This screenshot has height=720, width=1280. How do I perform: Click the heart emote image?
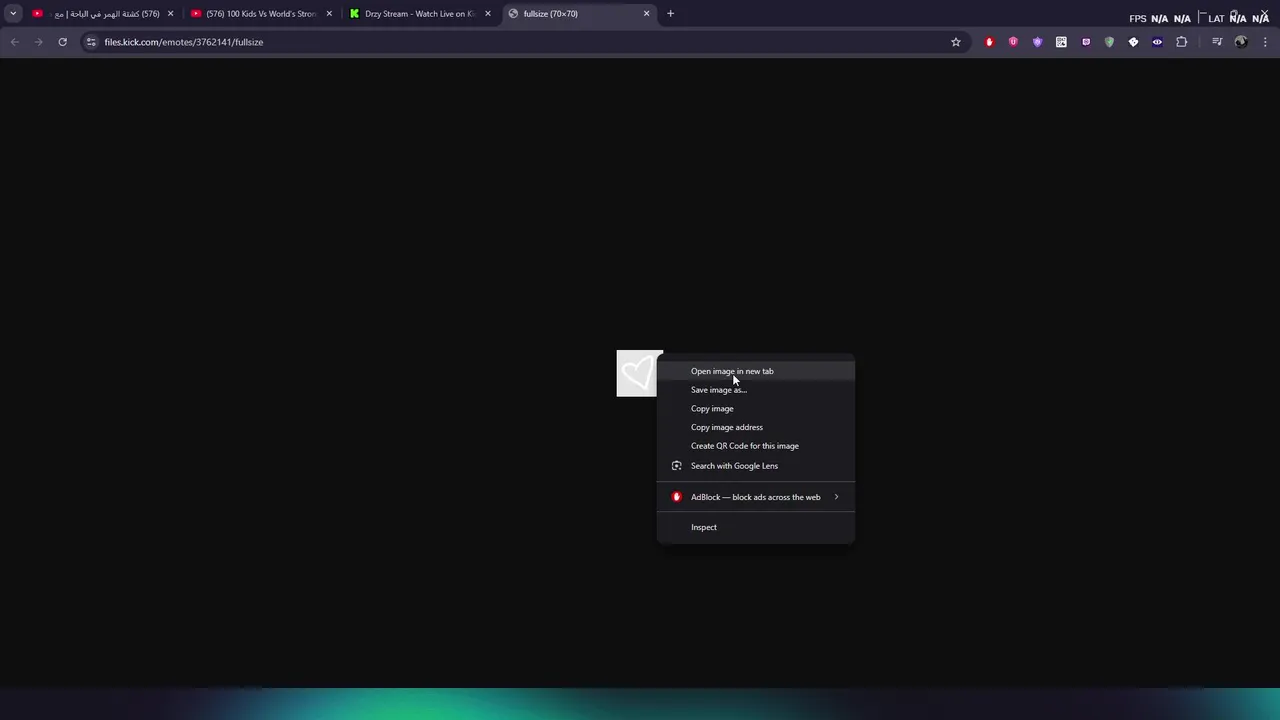coord(637,373)
